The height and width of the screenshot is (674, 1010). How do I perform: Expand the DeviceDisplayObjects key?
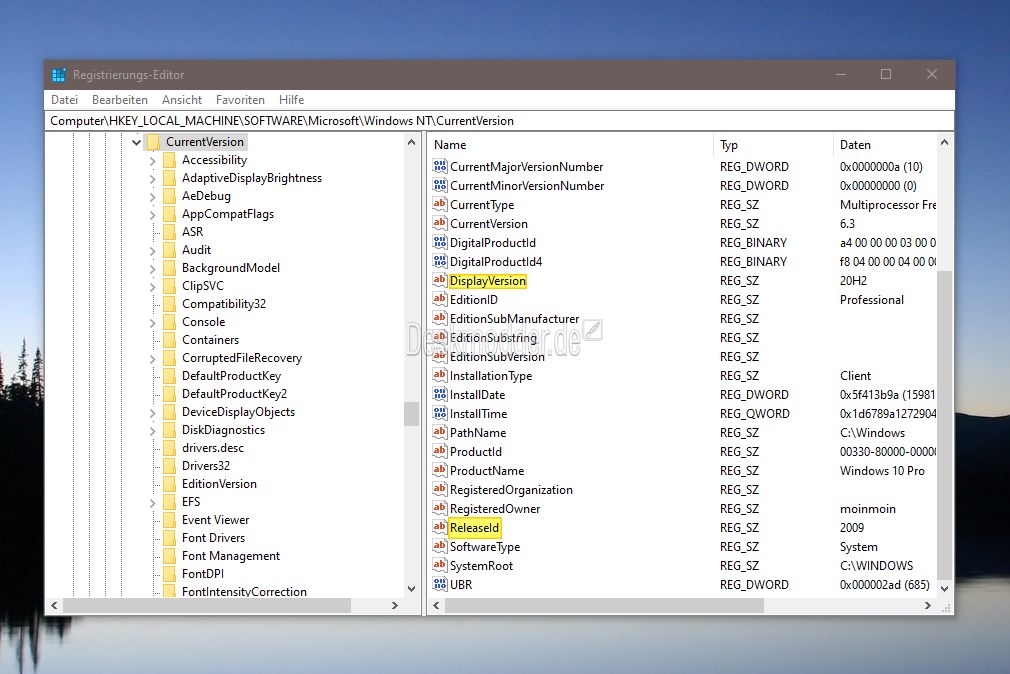click(152, 412)
